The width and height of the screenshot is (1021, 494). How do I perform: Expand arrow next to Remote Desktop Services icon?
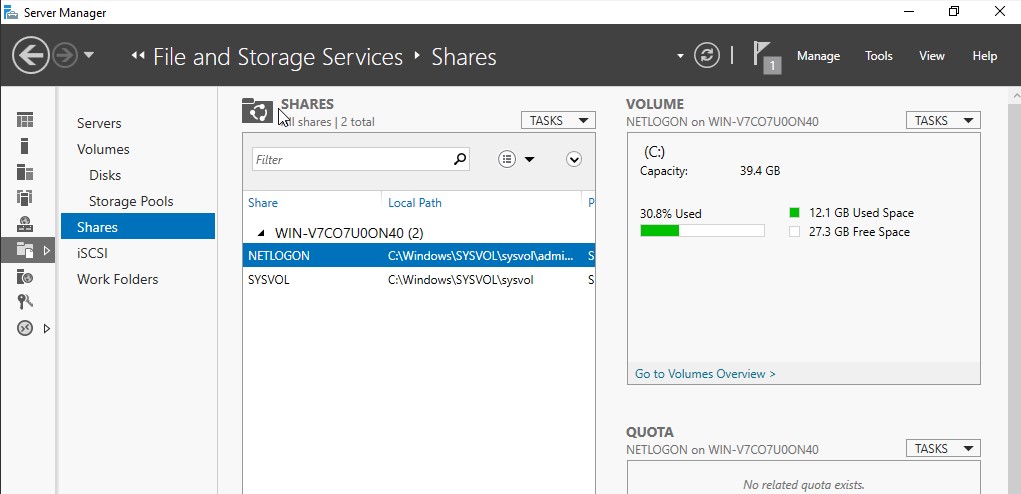[46, 329]
